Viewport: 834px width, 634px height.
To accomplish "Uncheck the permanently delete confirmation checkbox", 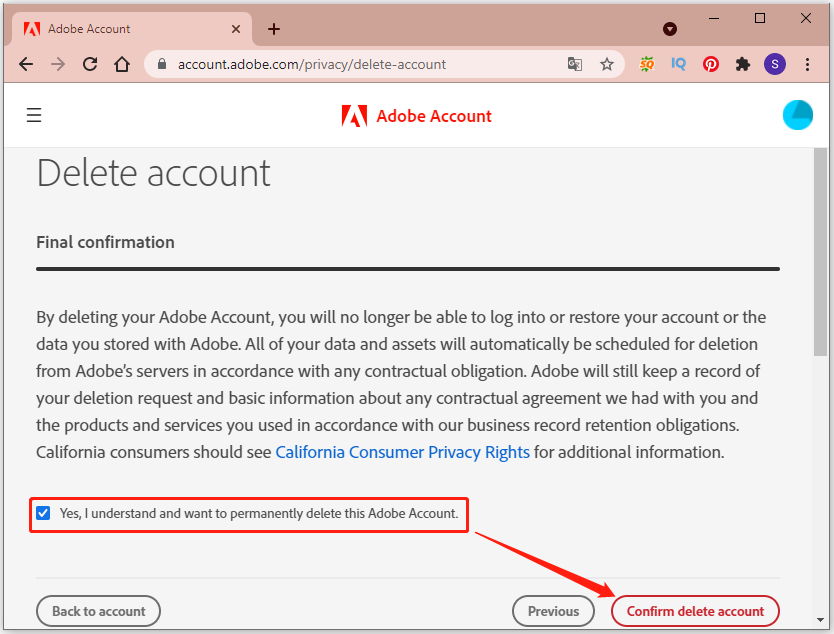I will tap(43, 513).
